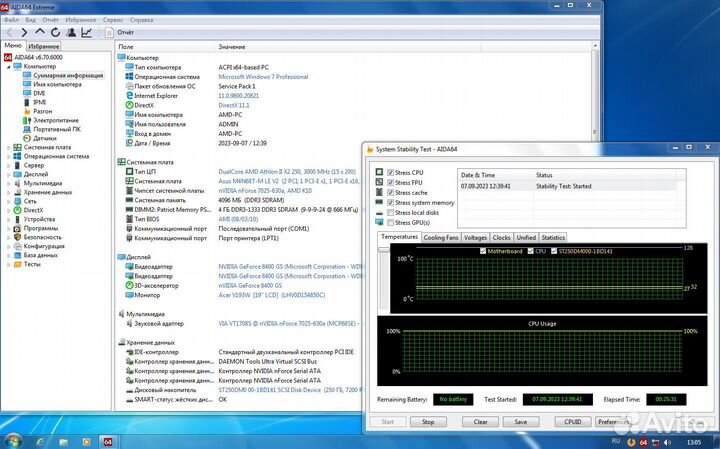Click the Forward arrow in AIDA64 toolbar

click(24, 32)
